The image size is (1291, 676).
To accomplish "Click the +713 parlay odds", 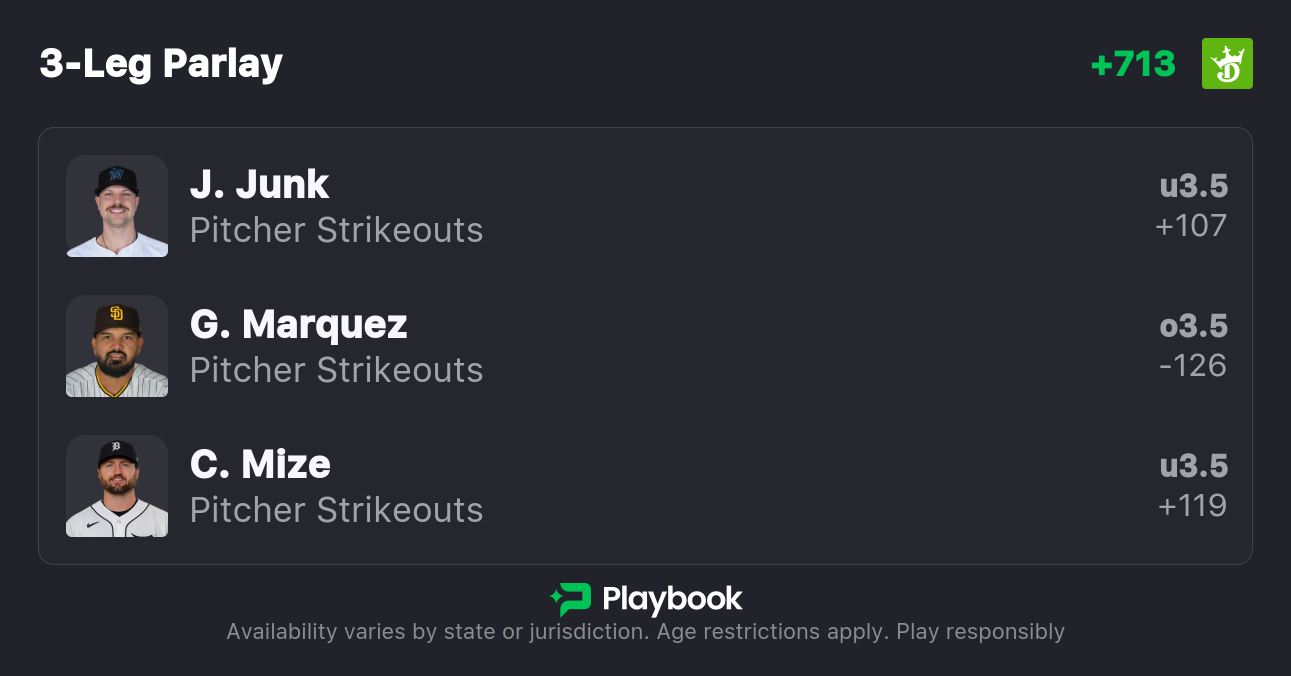I will 1132,64.
